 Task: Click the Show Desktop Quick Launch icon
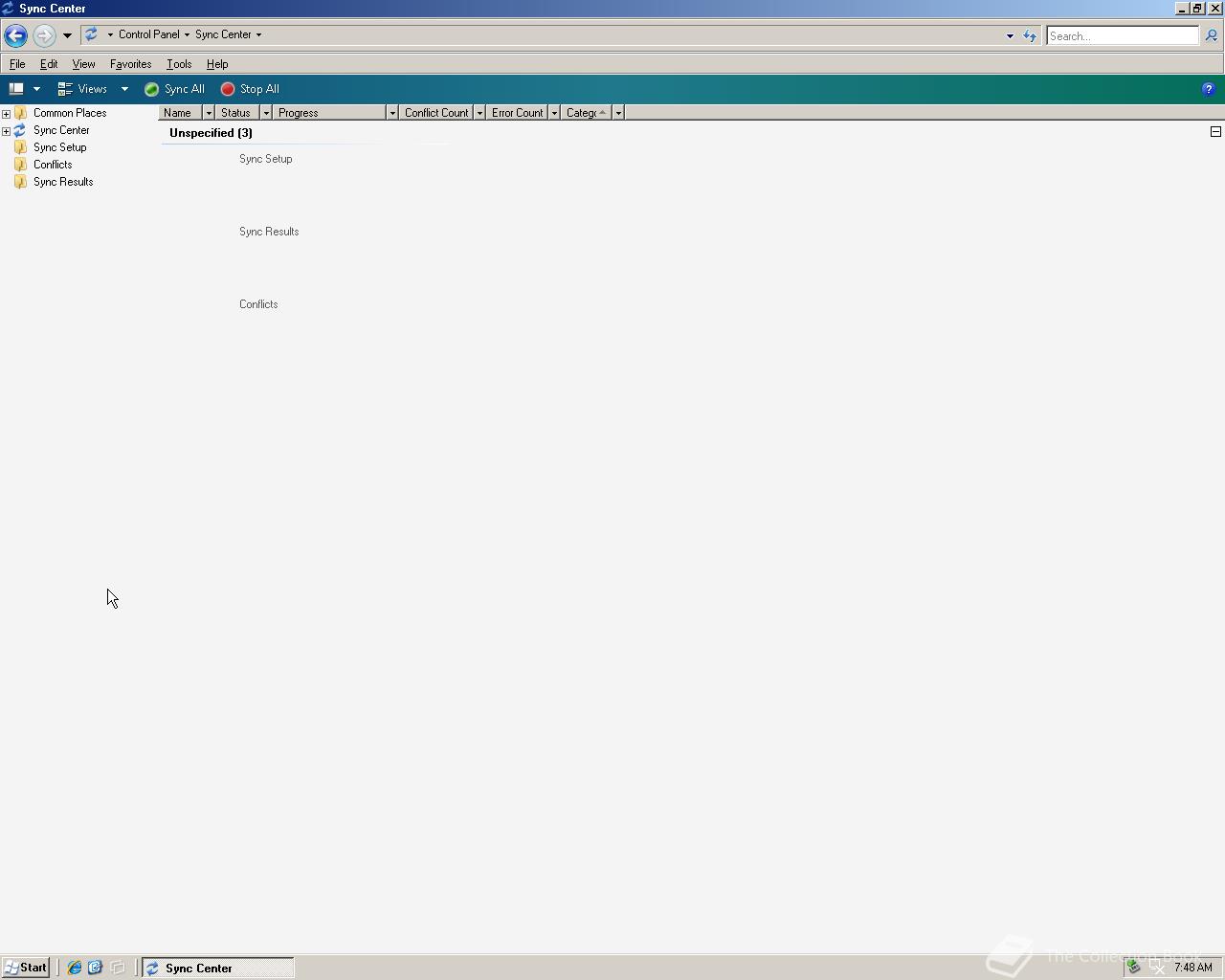(x=117, y=968)
